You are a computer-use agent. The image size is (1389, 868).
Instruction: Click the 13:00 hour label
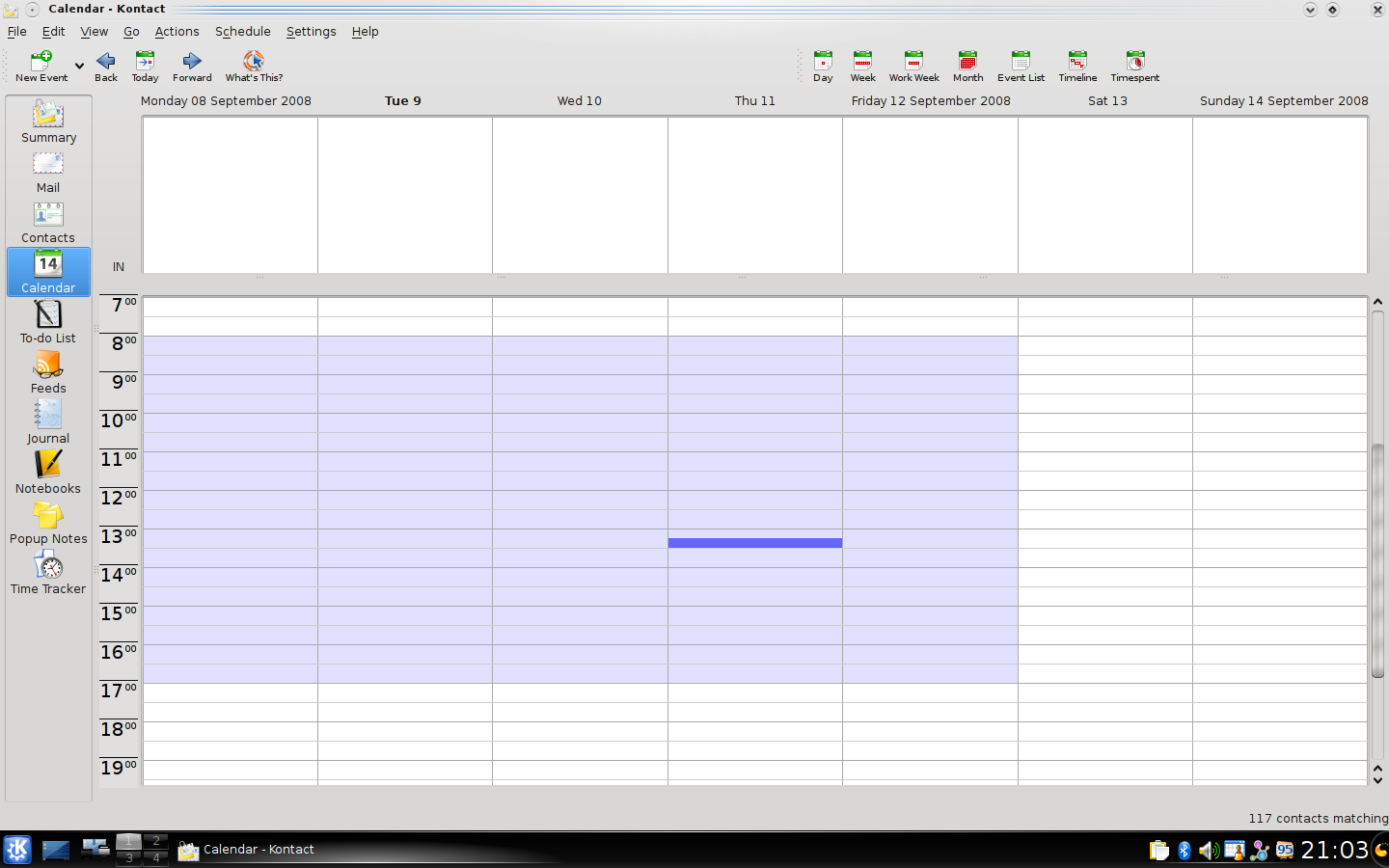119,536
